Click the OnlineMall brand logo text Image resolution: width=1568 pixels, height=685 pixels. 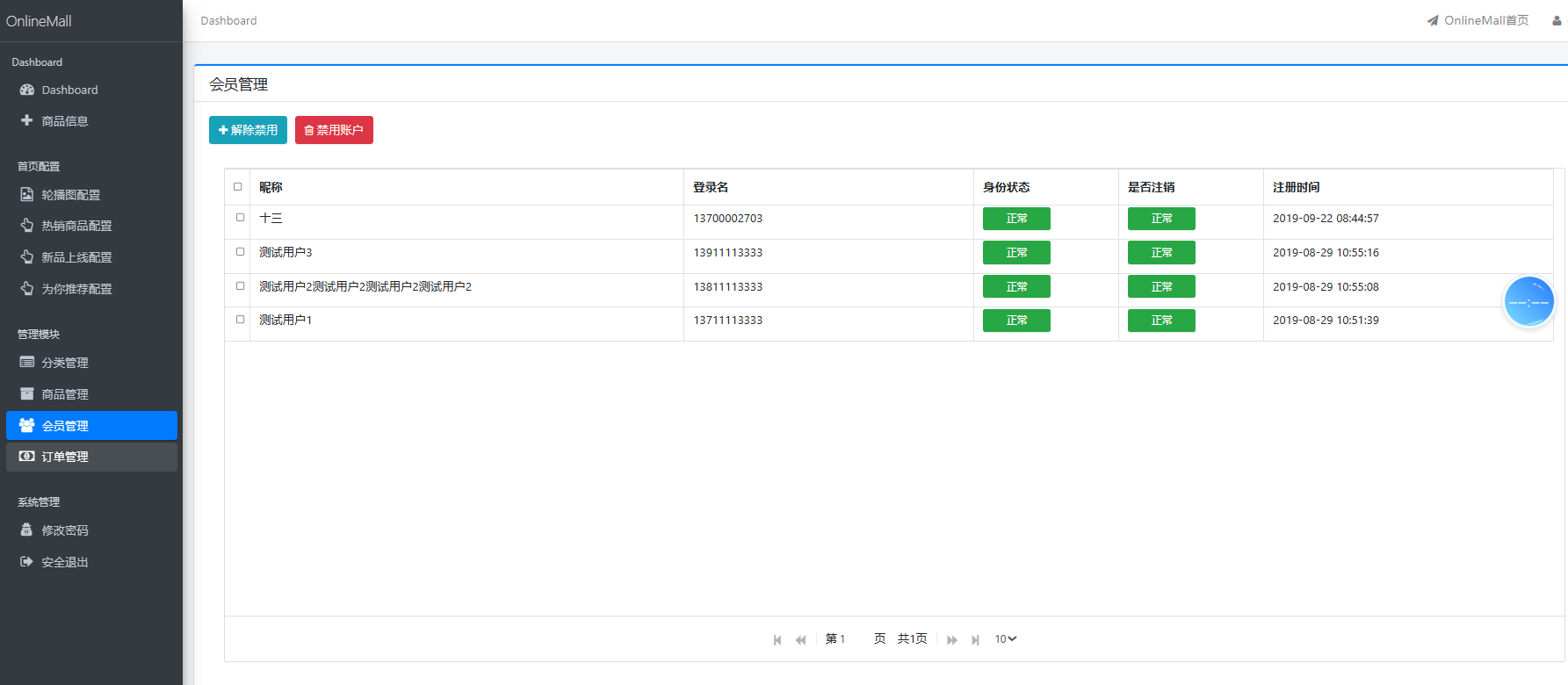(39, 21)
